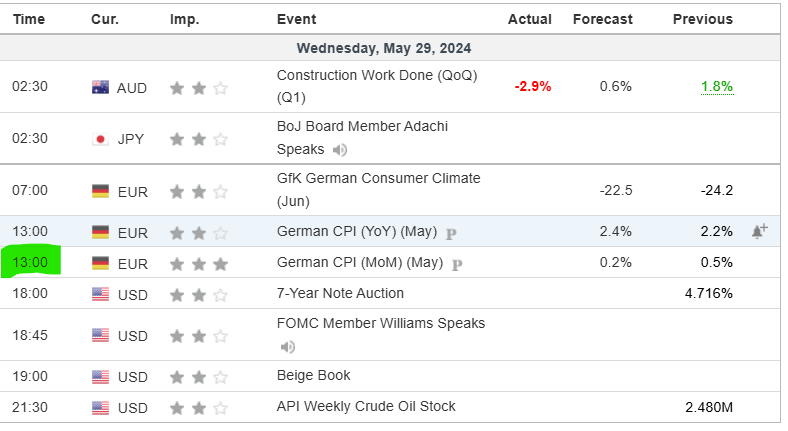Click the US flag icon on Beige Book row
The height and width of the screenshot is (431, 788).
[x=100, y=376]
